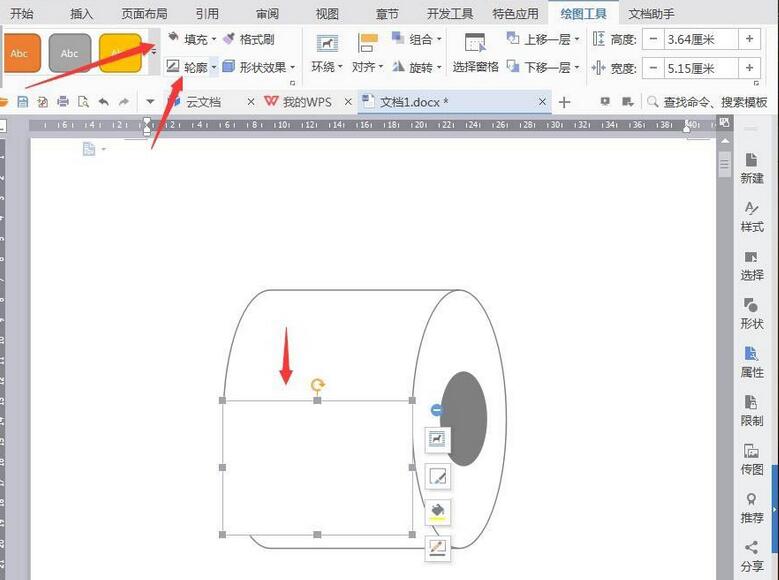Screen dimensions: 779x580
Task: Click 分享 share in the sidebar
Action: [x=751, y=556]
